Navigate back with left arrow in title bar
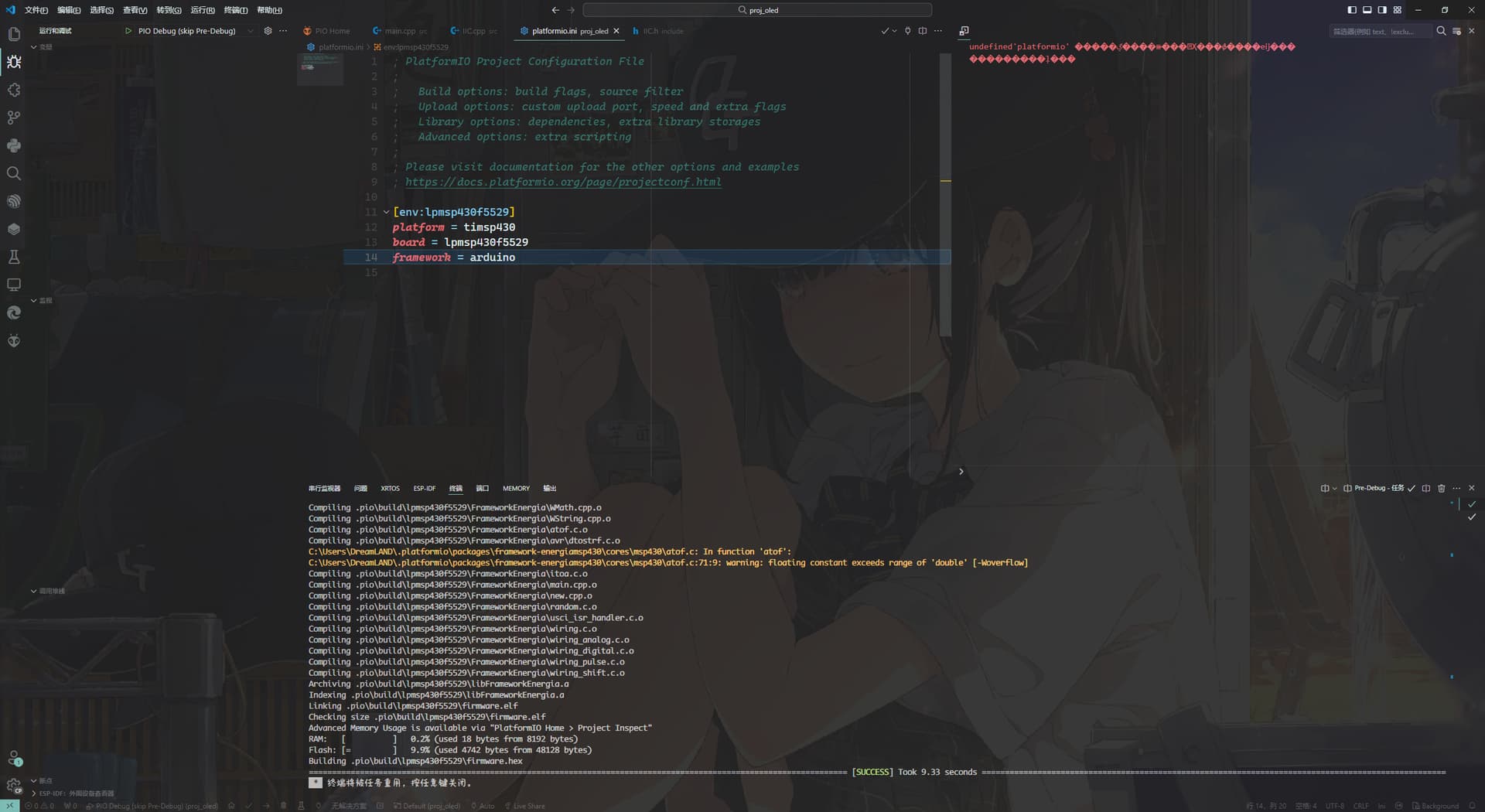 [555, 10]
